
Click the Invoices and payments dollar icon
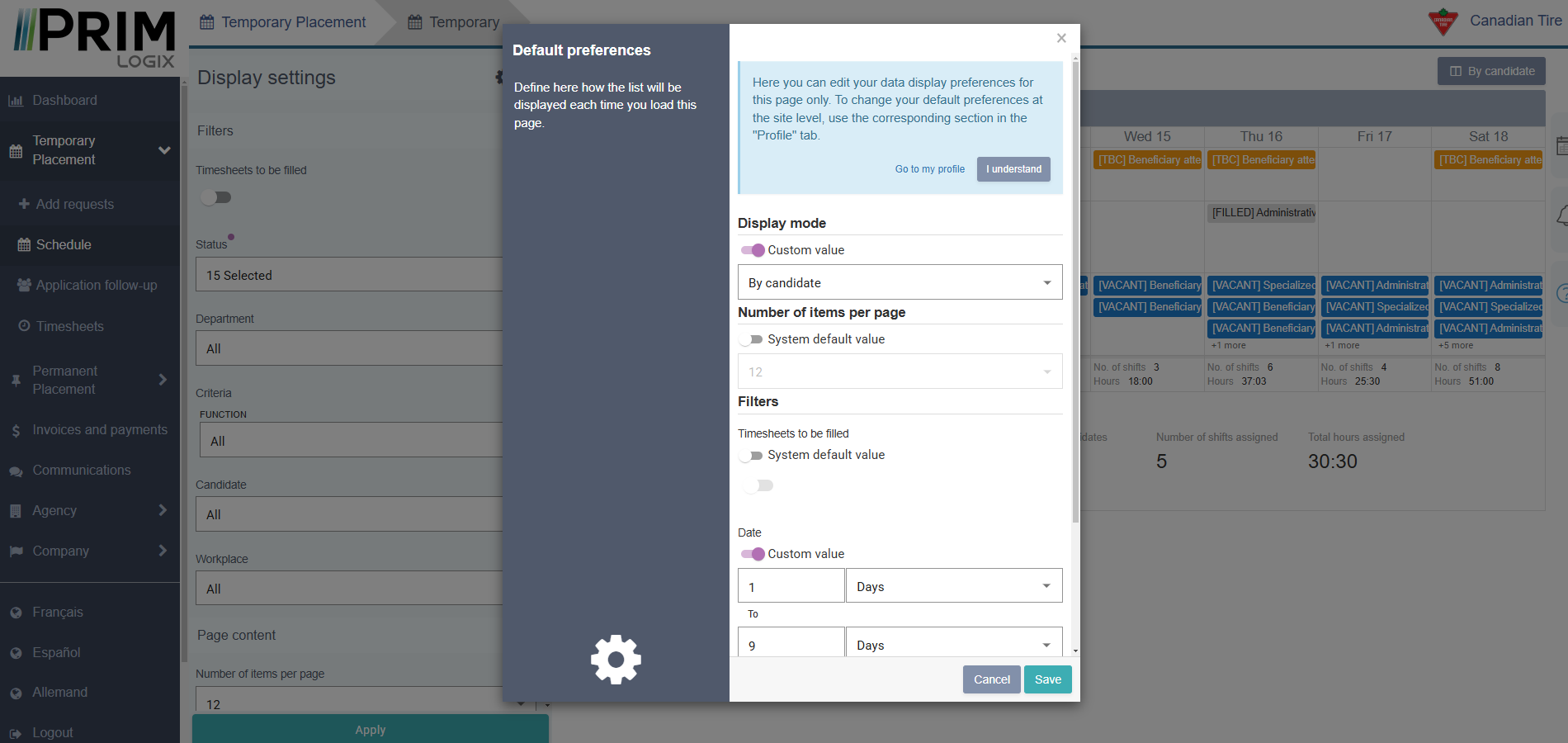pos(16,430)
